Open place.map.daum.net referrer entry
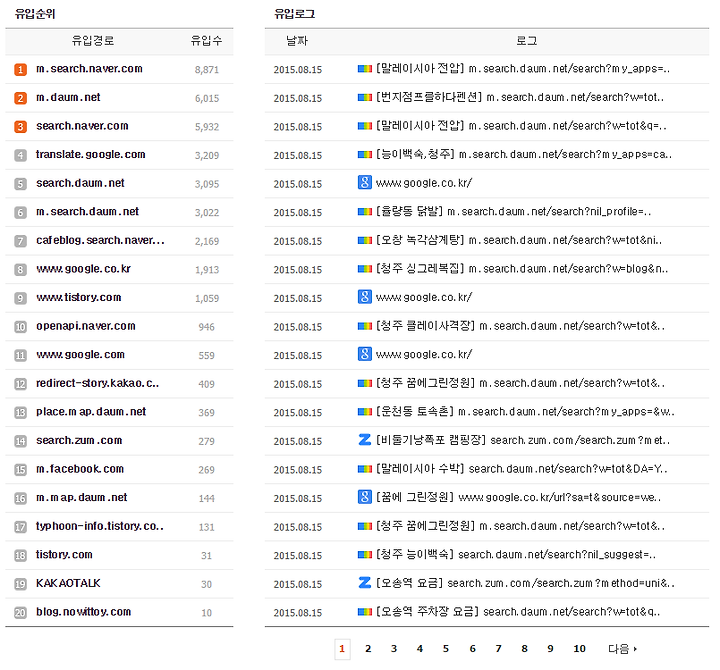The image size is (720, 670). [x=91, y=412]
